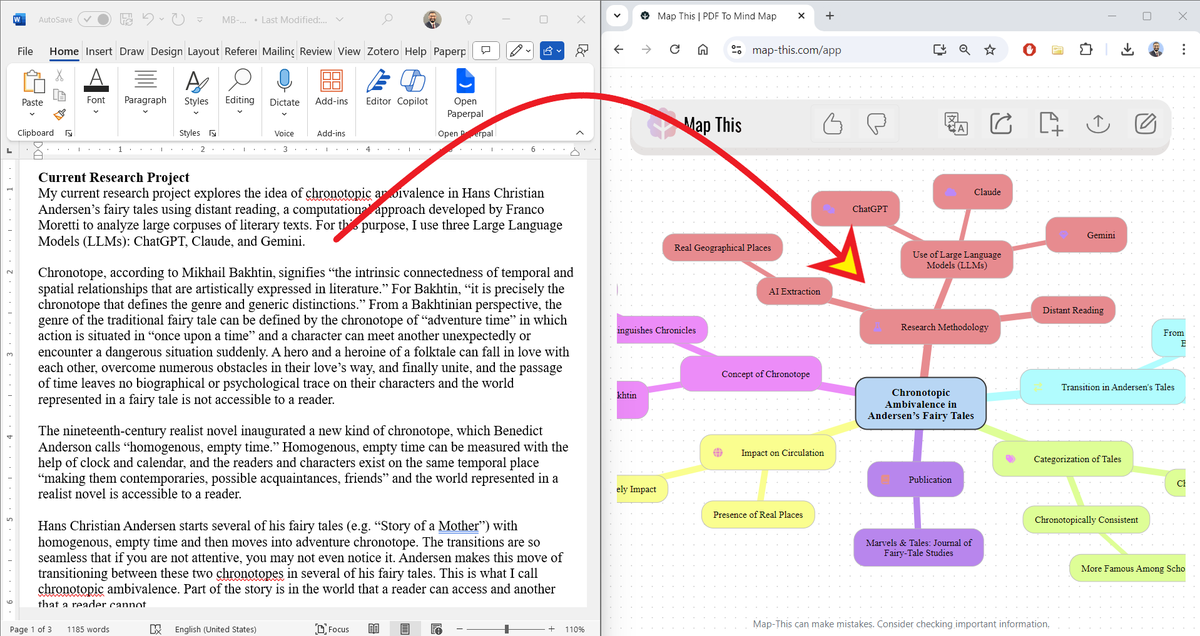Click the Open Paperpal button
The image size is (1200, 636).
coord(465,93)
